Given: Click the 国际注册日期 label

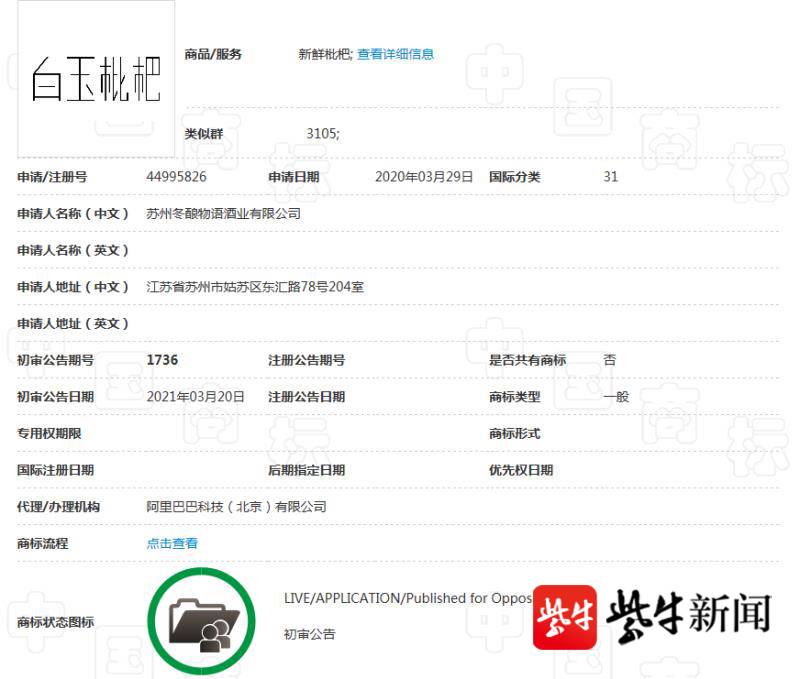Looking at the screenshot, I should tap(55, 470).
